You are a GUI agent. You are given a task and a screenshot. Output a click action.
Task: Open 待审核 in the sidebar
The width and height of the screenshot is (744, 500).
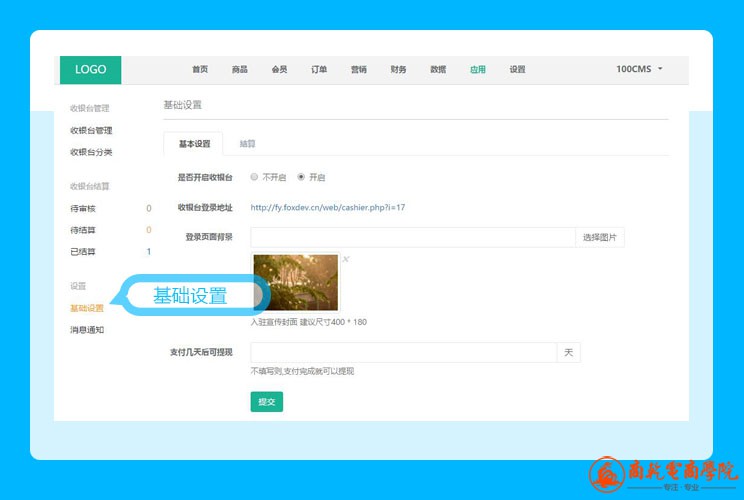tap(83, 208)
